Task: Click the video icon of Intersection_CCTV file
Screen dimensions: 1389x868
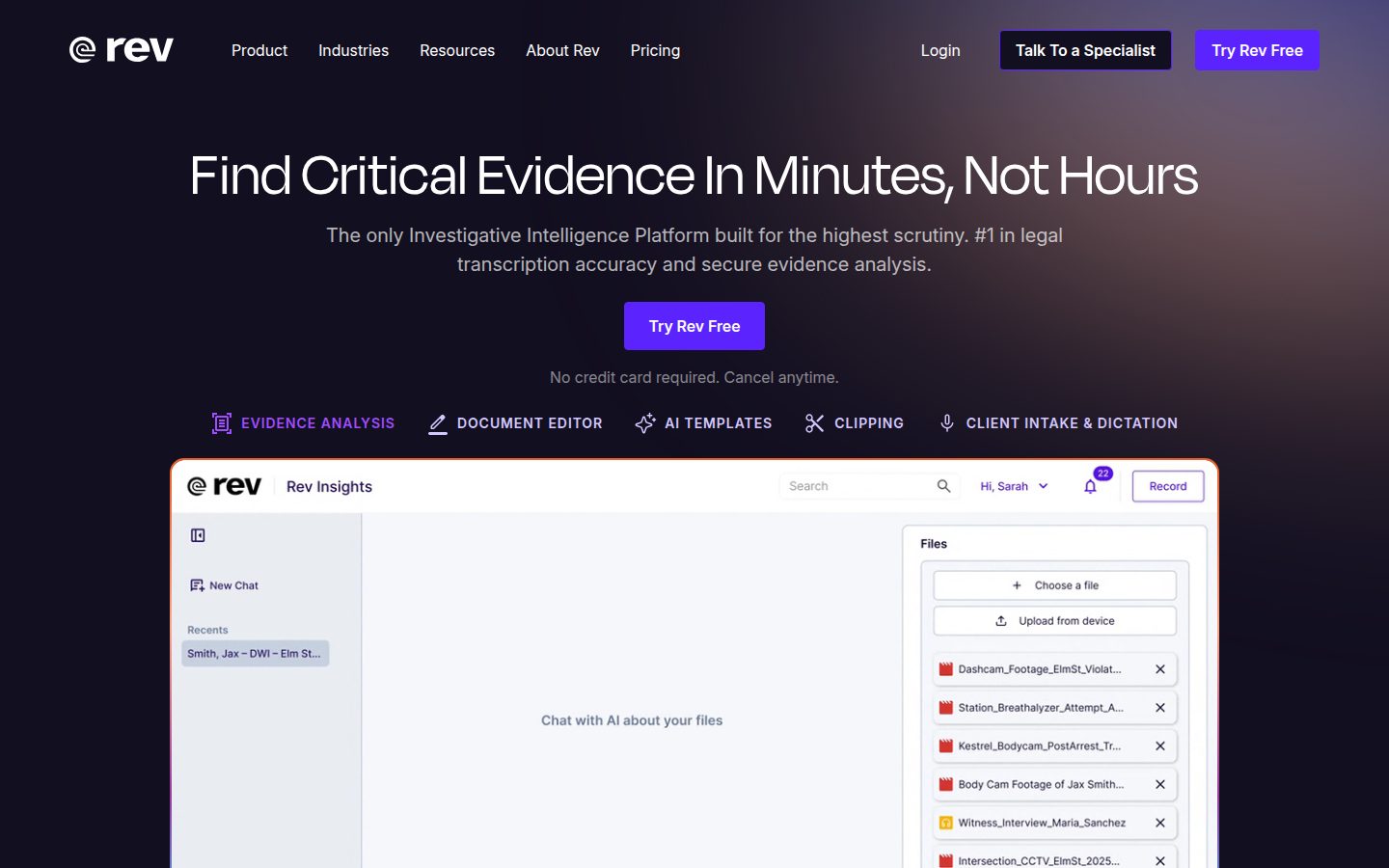Action: click(946, 861)
